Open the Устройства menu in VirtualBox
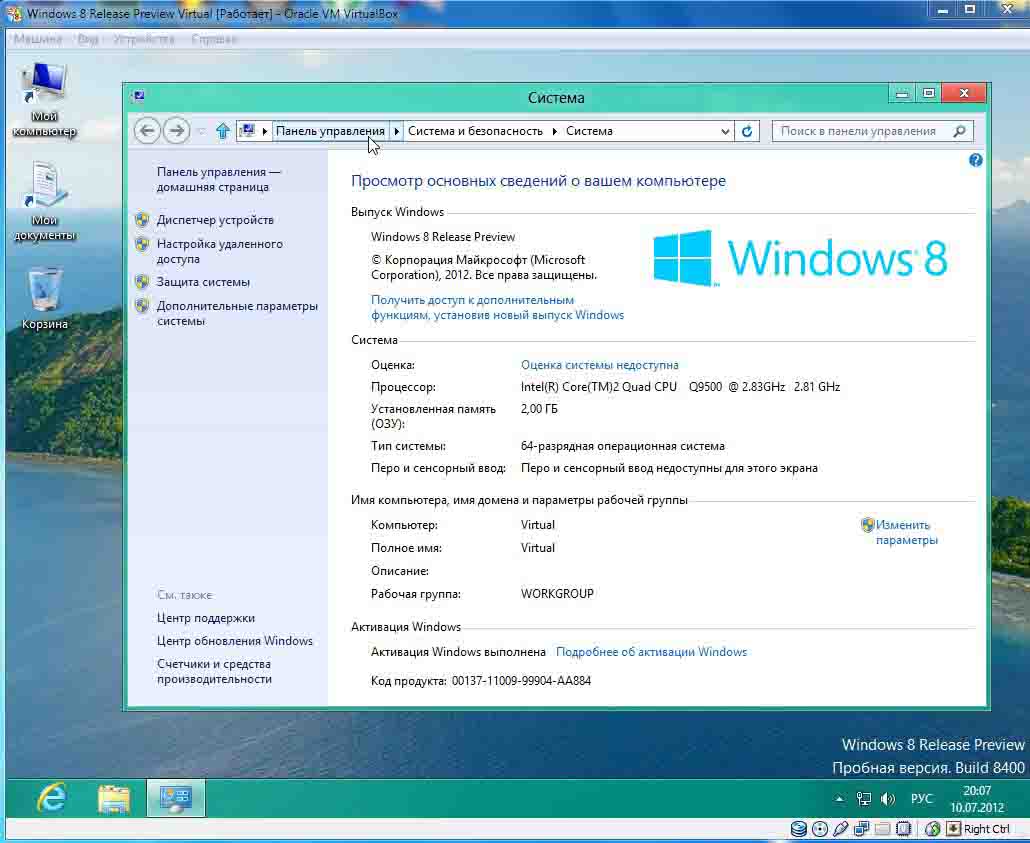The height and width of the screenshot is (843, 1030). 144,39
